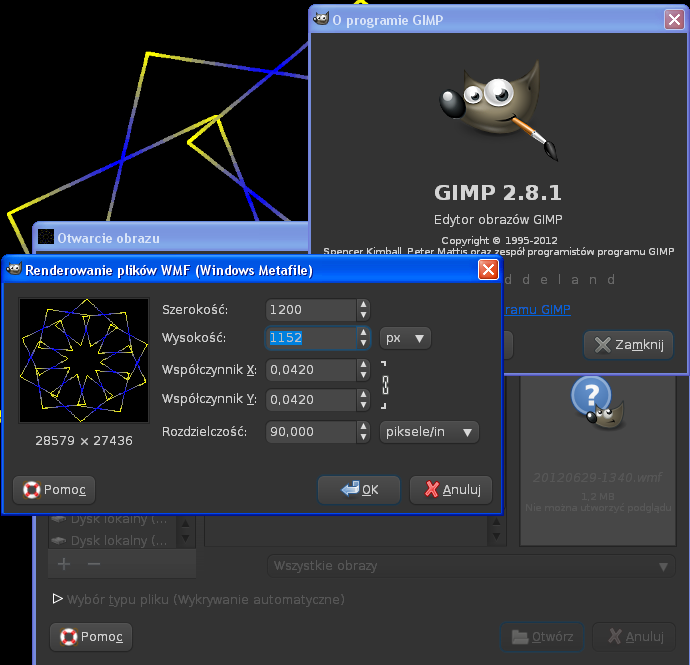
Task: Click Wilber icon in WMF dialog title bar
Action: point(13,269)
